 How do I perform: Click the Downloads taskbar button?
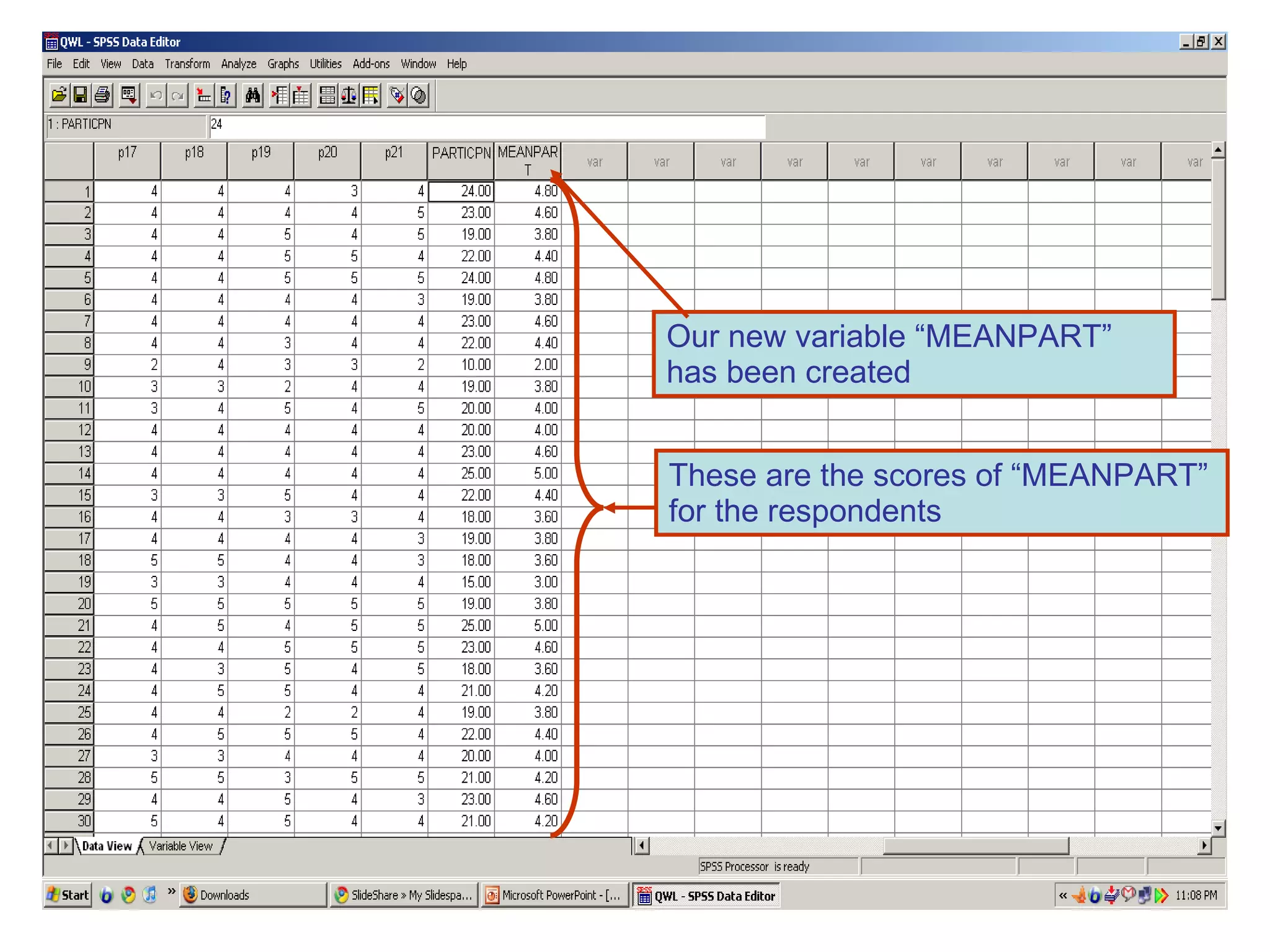[253, 895]
